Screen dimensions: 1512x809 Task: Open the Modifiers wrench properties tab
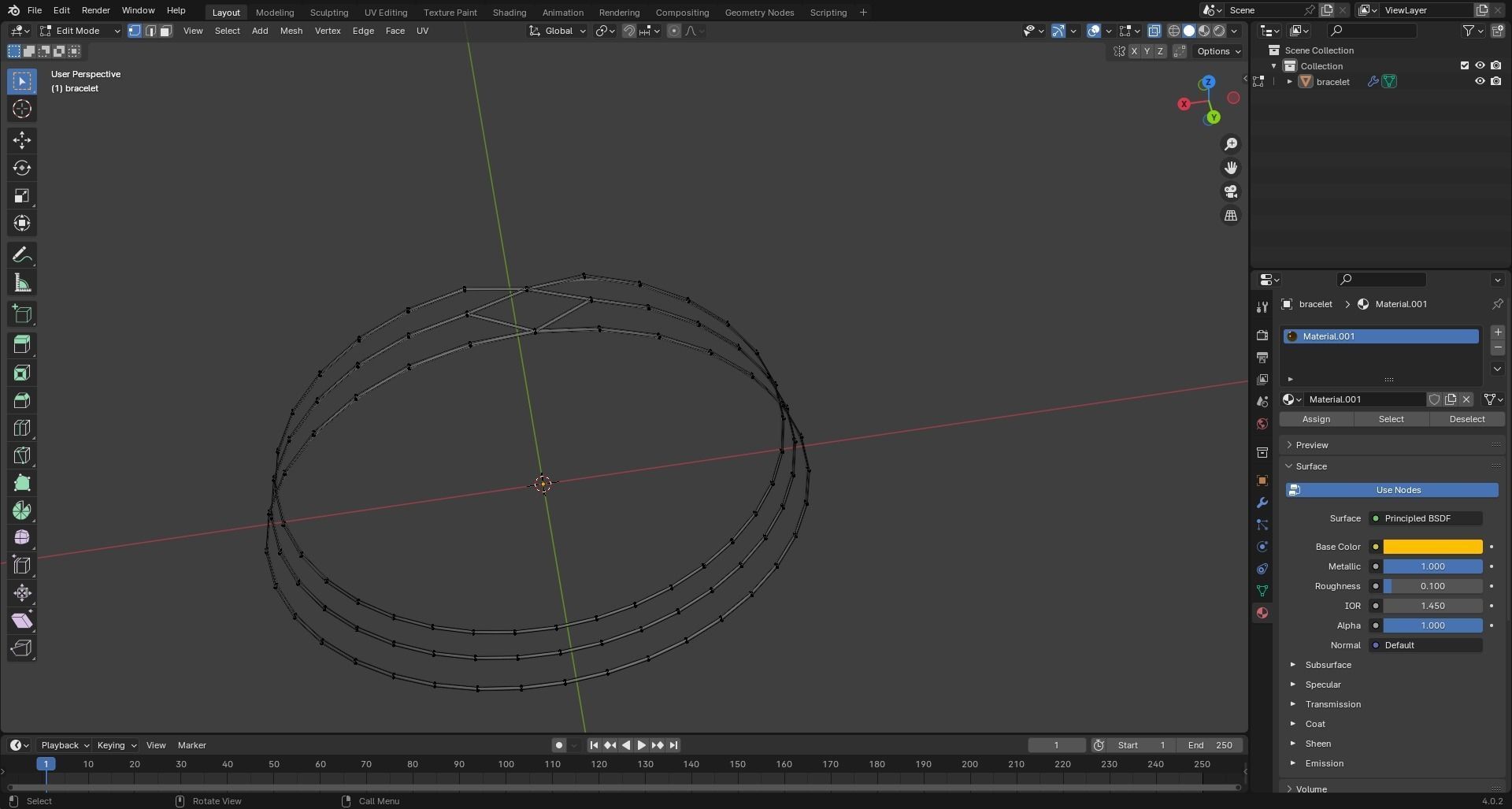[1262, 503]
